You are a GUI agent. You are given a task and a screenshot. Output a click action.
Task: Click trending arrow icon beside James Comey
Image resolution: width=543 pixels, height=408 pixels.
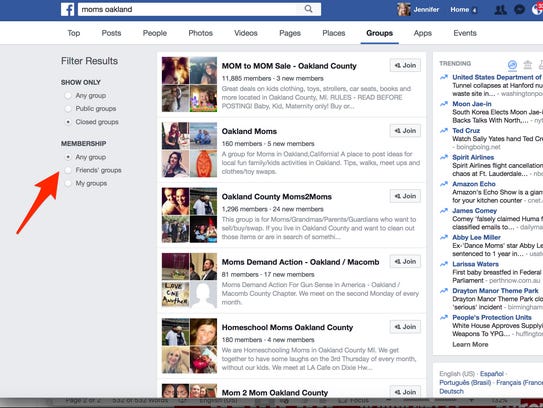444,211
